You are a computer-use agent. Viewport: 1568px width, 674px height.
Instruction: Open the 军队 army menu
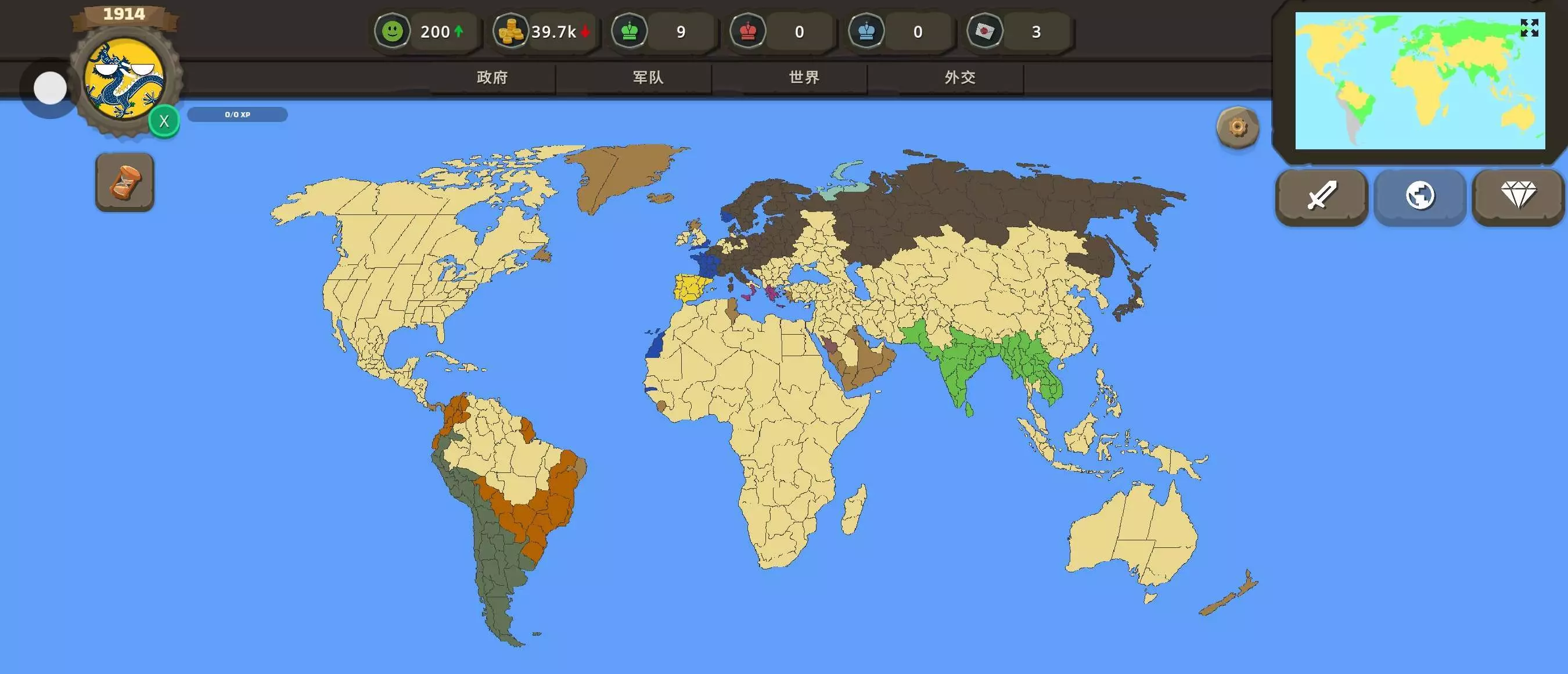648,77
